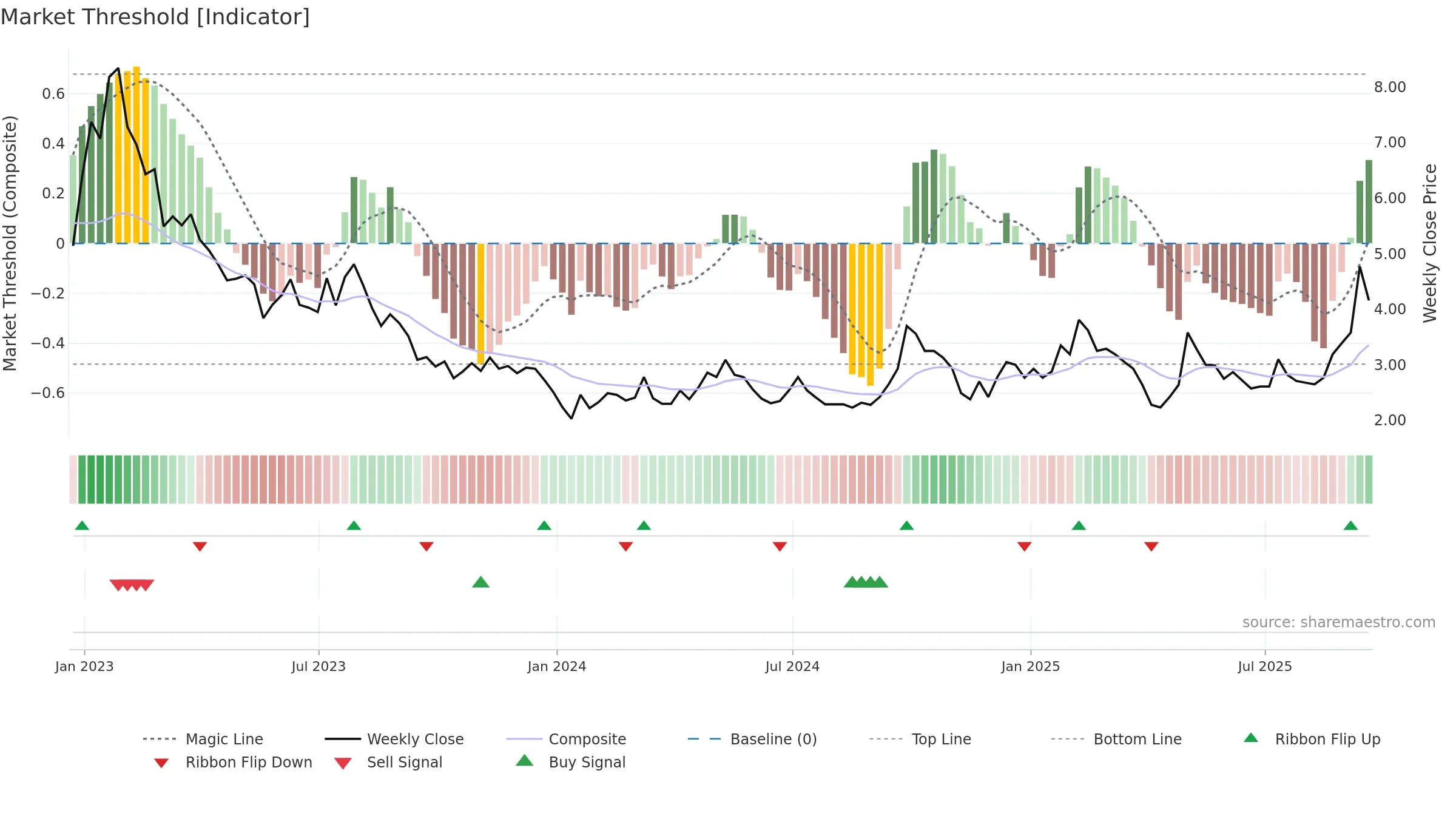
Task: Toggle the Bottom Line legend entry
Action: 1116,739
